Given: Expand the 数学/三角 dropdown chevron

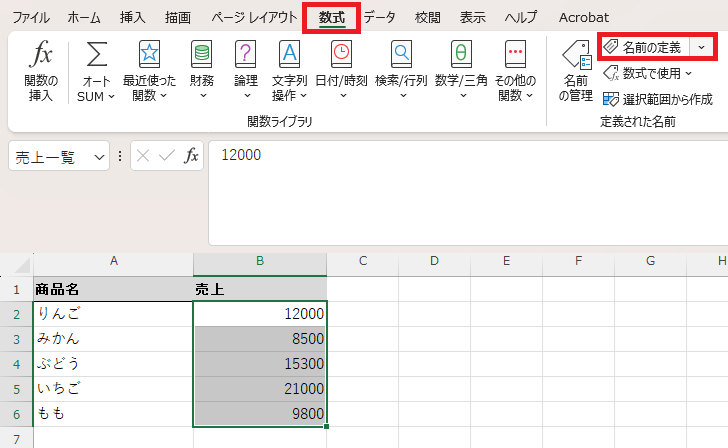Looking at the screenshot, I should click(x=463, y=96).
